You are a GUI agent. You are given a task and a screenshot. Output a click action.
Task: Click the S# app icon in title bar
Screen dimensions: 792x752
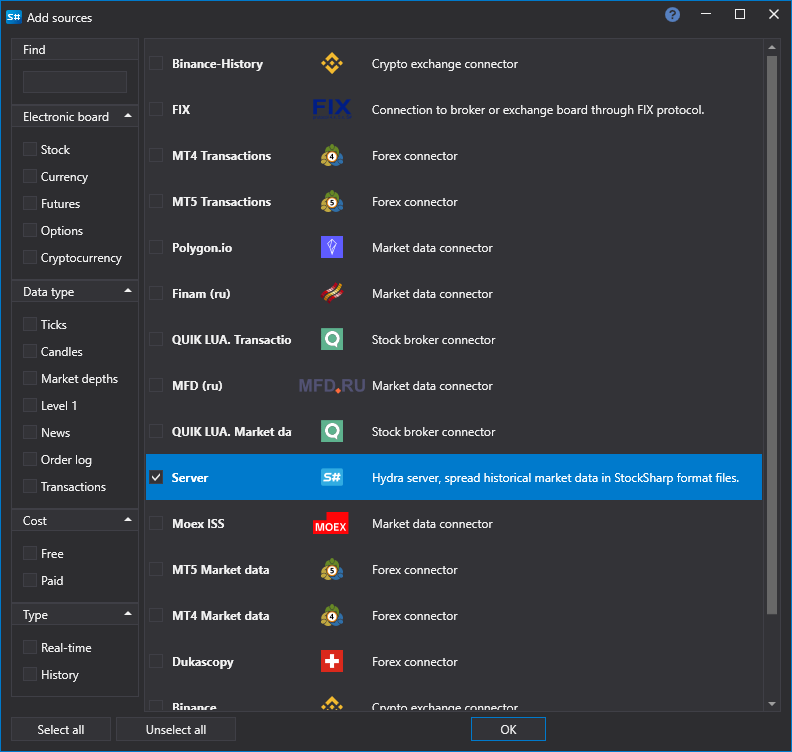pyautogui.click(x=14, y=17)
